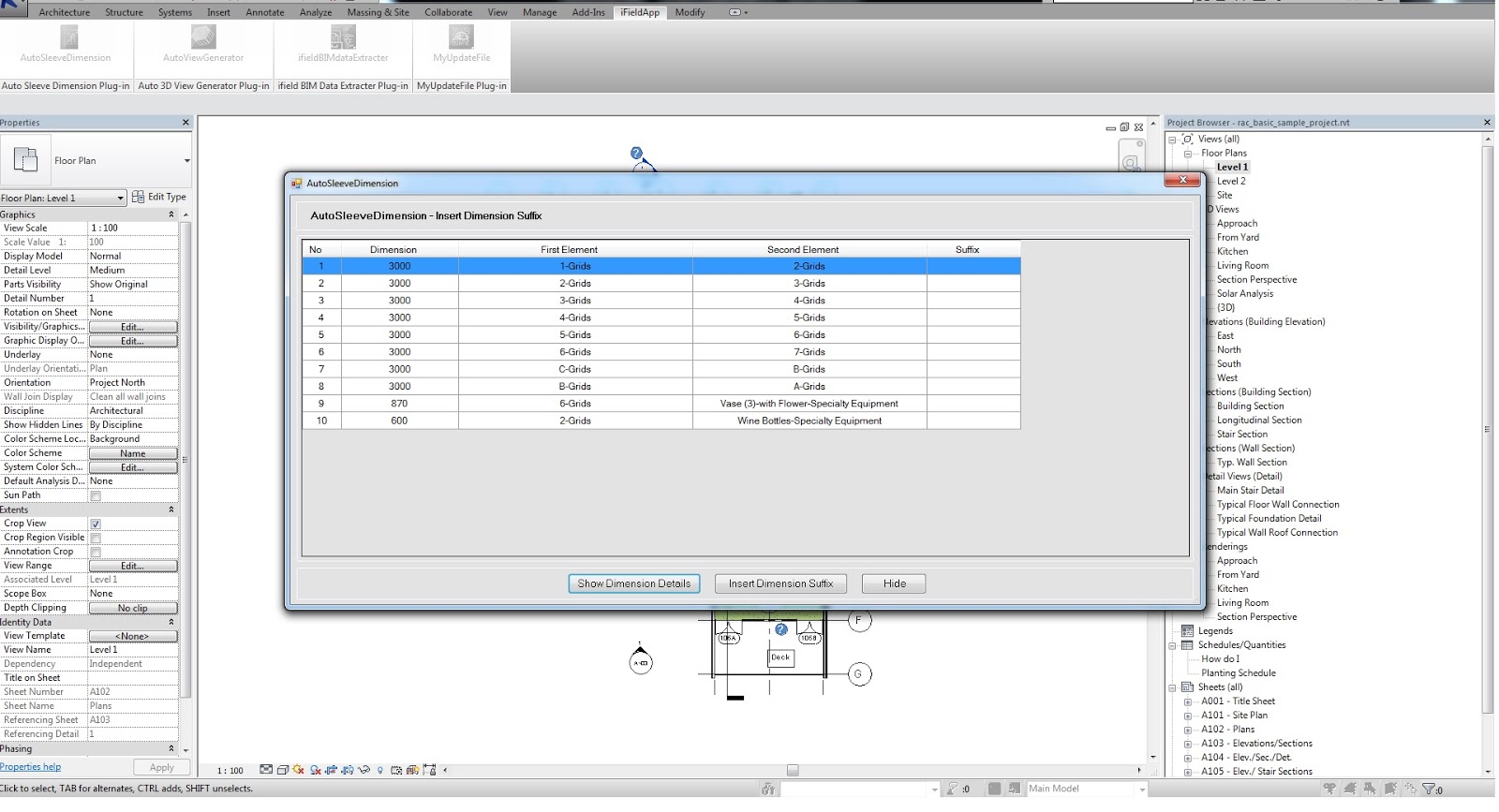The image size is (1499, 812).
Task: Collapse the Extents properties section
Action: [171, 509]
